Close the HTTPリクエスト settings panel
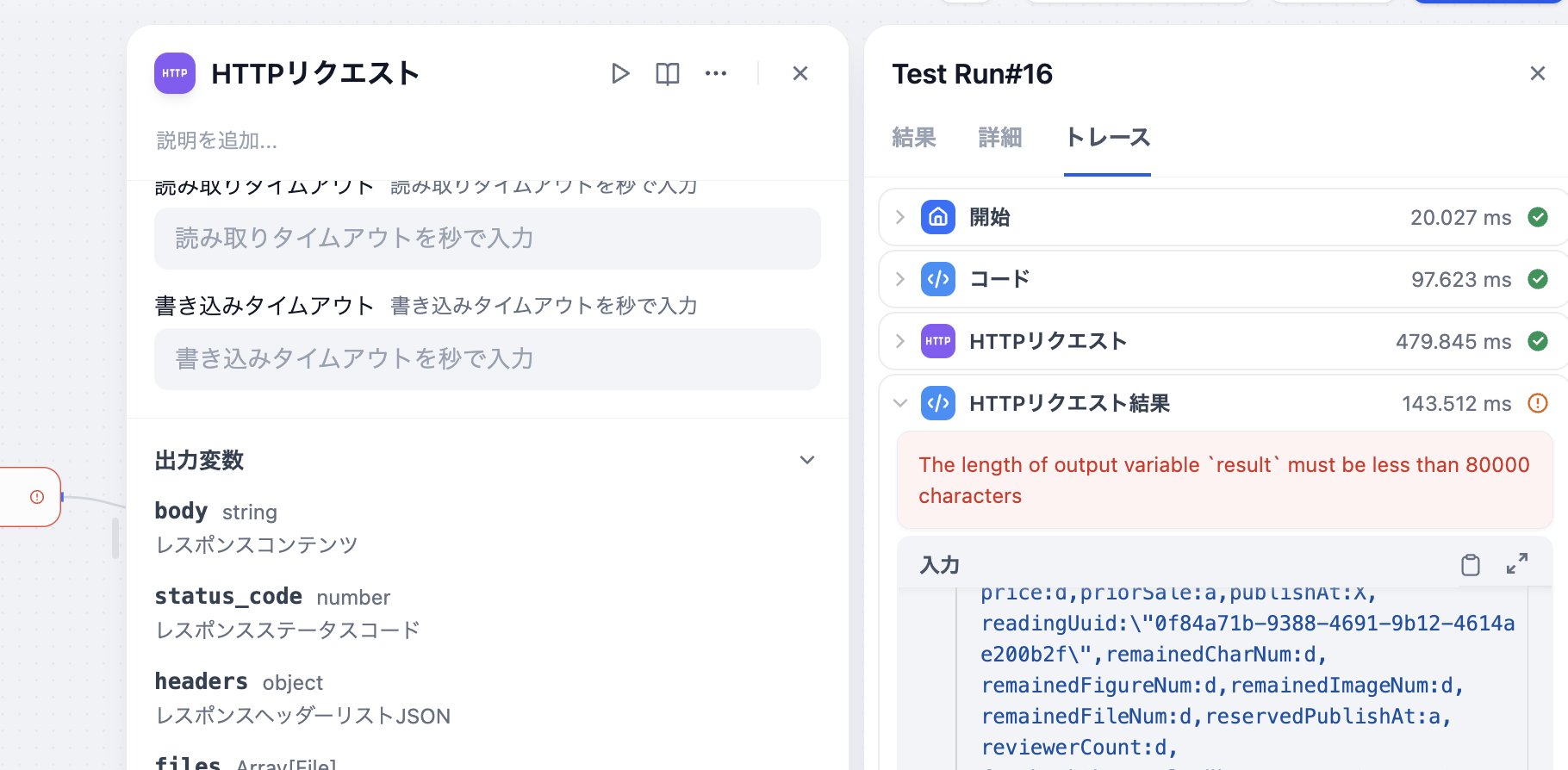 point(800,74)
